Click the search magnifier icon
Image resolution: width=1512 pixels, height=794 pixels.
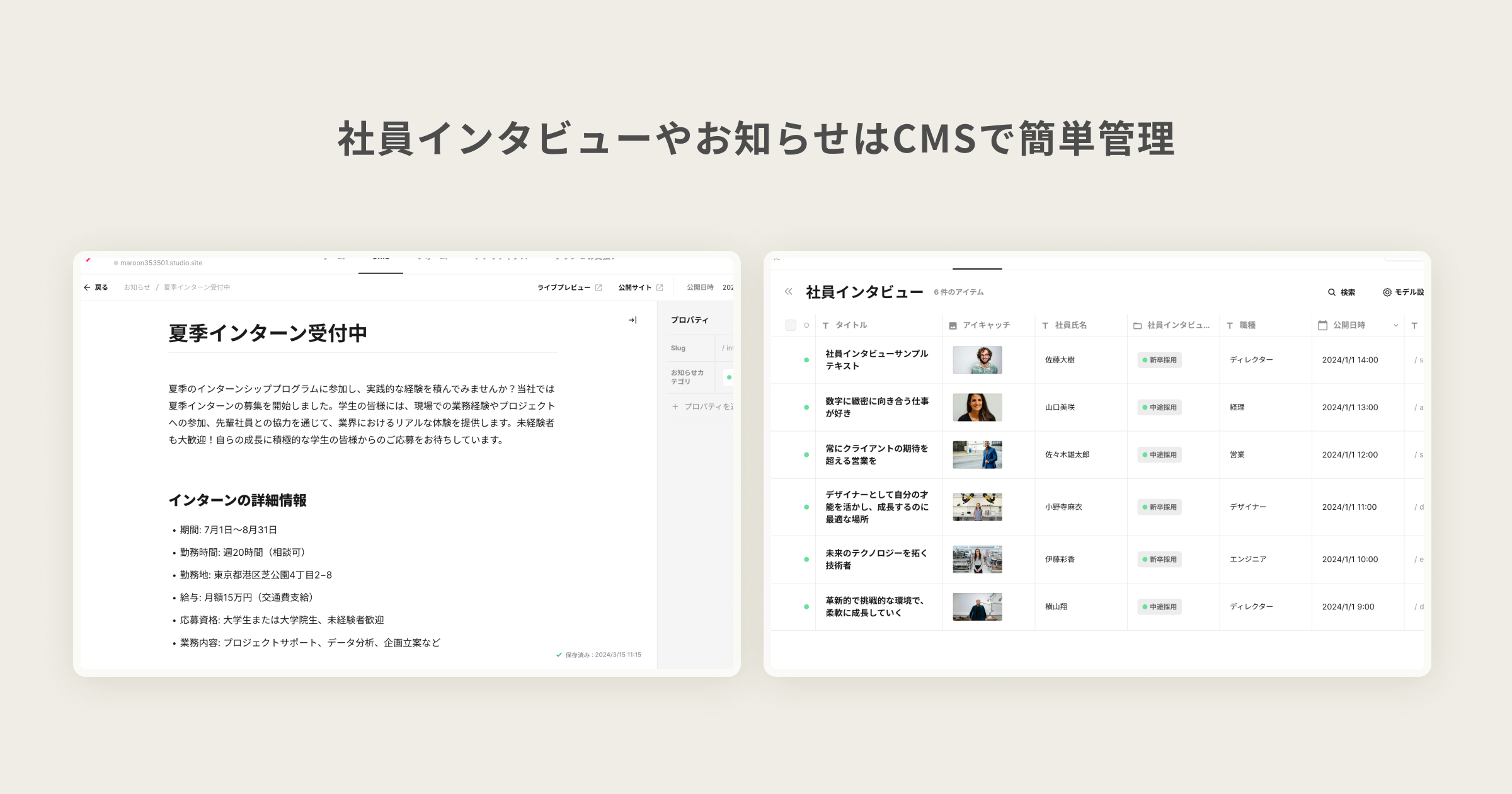[x=1332, y=292]
